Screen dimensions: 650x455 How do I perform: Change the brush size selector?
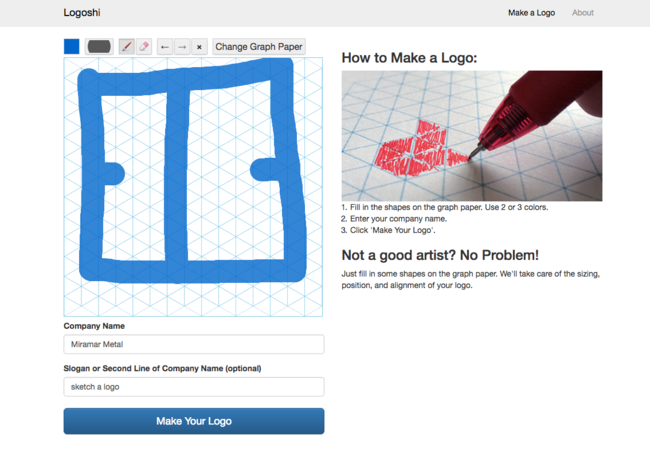click(99, 46)
